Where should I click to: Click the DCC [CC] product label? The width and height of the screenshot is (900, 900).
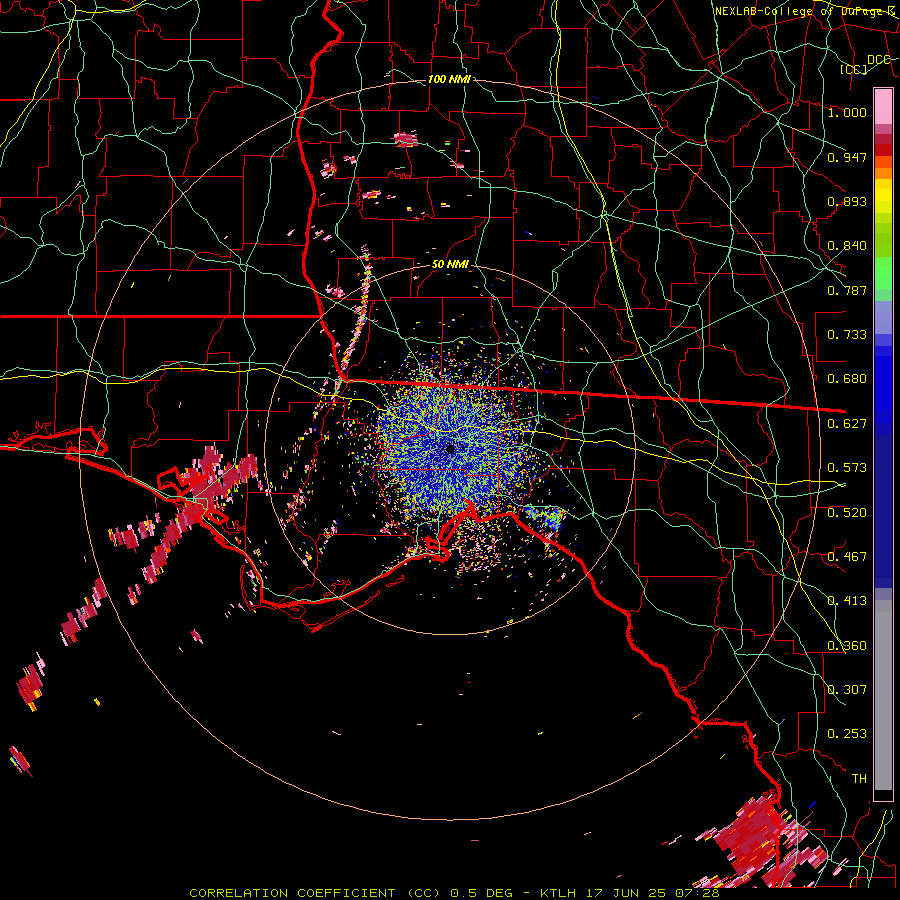click(x=864, y=64)
